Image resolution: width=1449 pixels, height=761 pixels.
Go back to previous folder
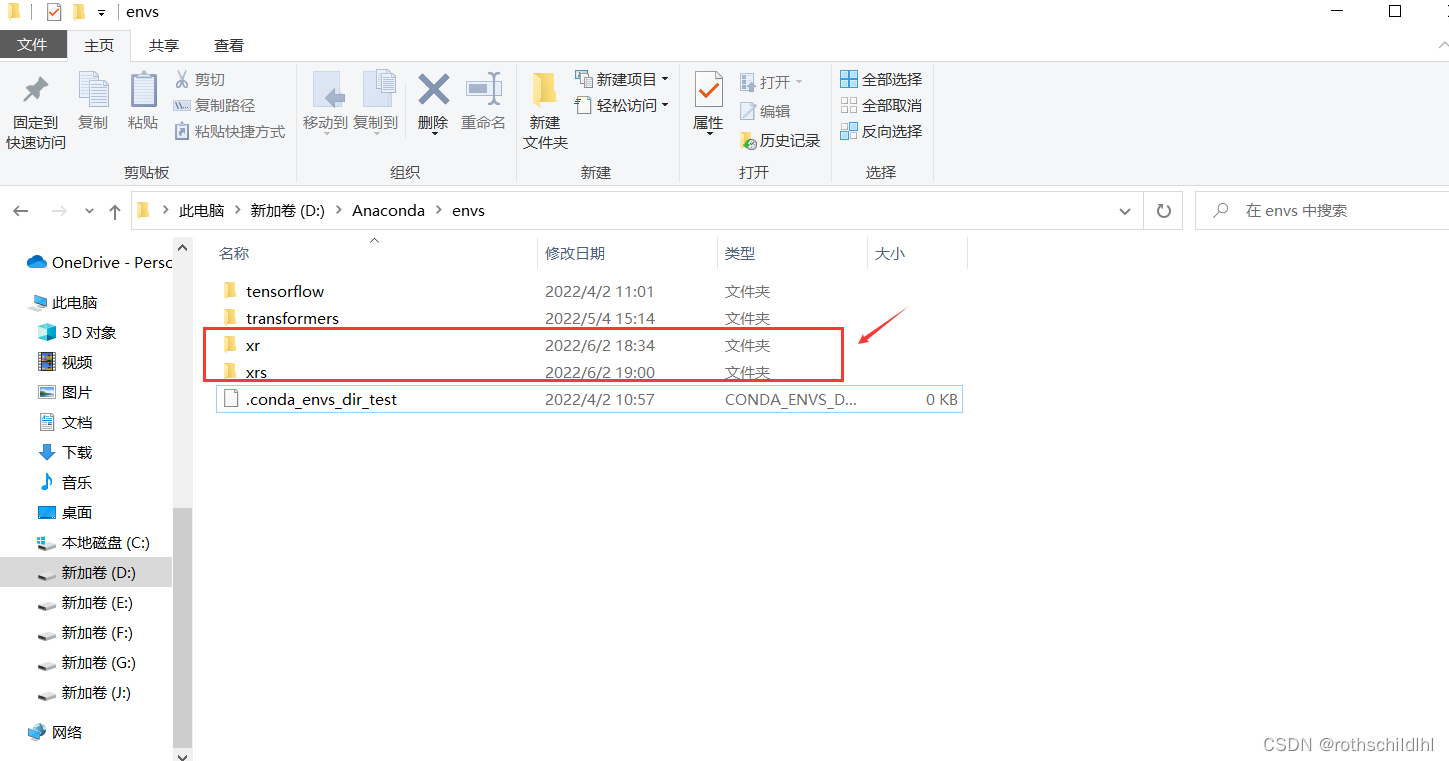click(21, 211)
